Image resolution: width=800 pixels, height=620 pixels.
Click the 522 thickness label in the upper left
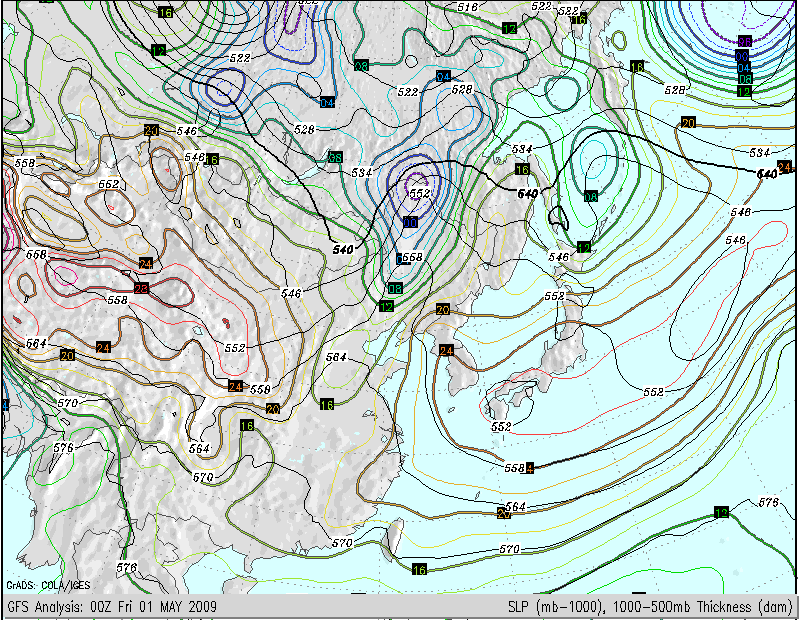coord(240,58)
